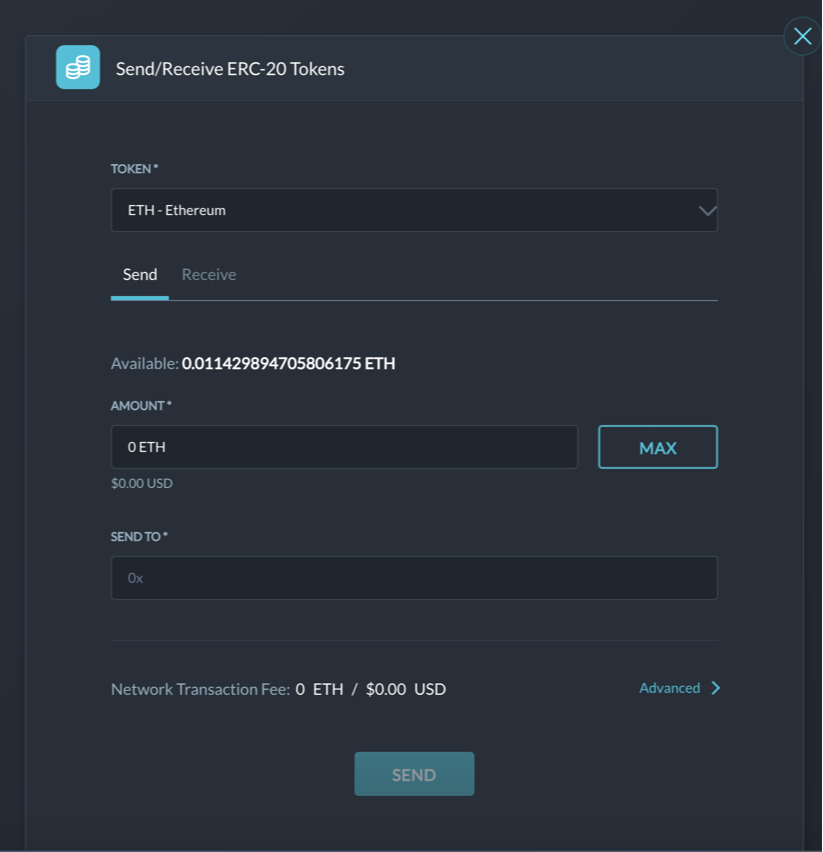Switch to the Receive tab
Viewport: 823px width, 852px height.
pyautogui.click(x=208, y=274)
